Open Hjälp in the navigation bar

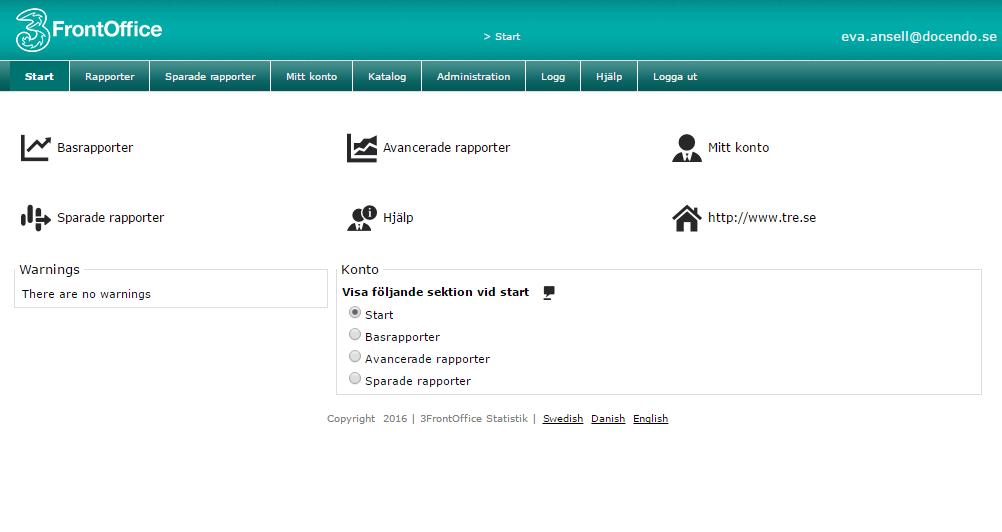click(609, 76)
